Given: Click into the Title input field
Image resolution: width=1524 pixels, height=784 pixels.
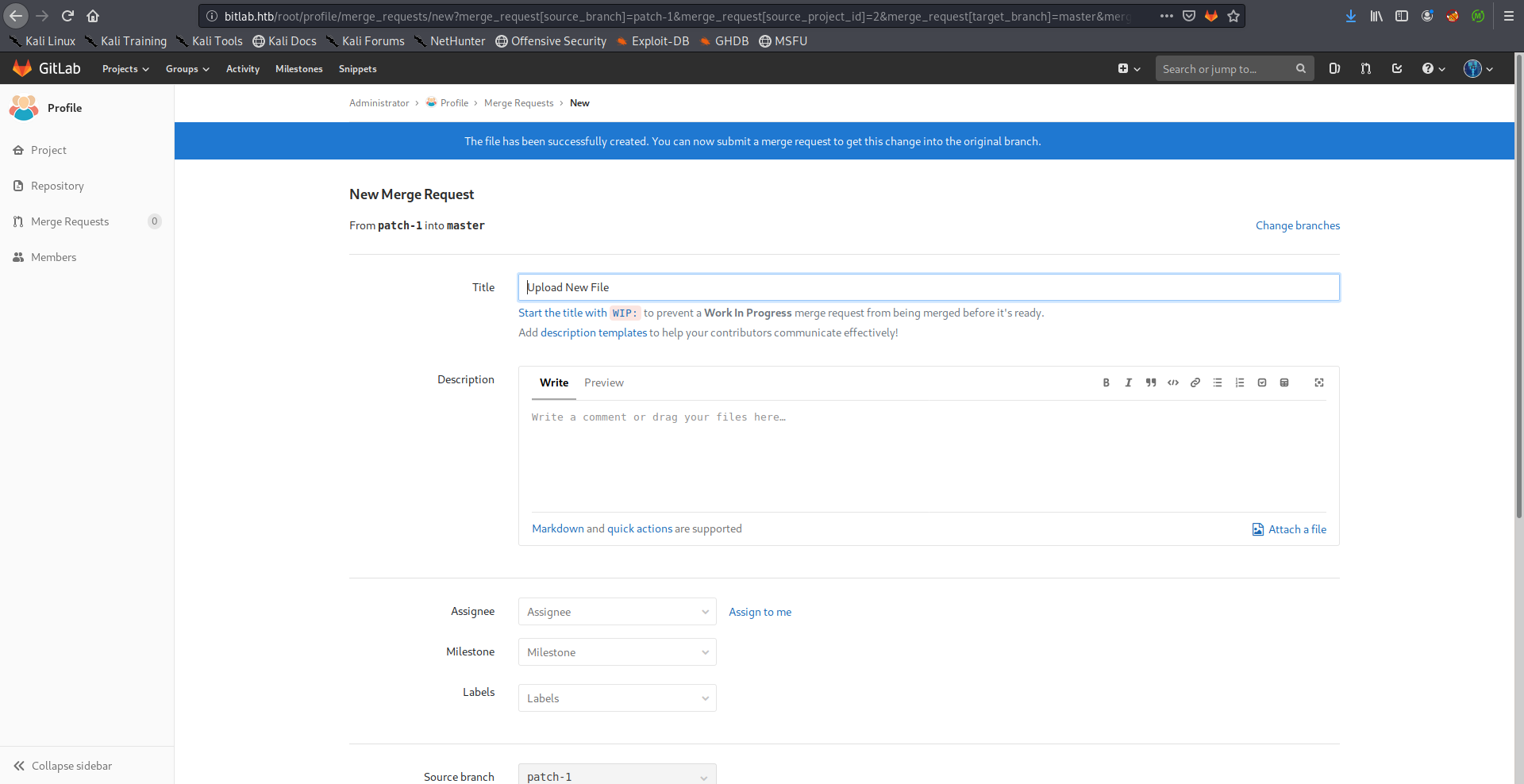Looking at the screenshot, I should tap(928, 287).
